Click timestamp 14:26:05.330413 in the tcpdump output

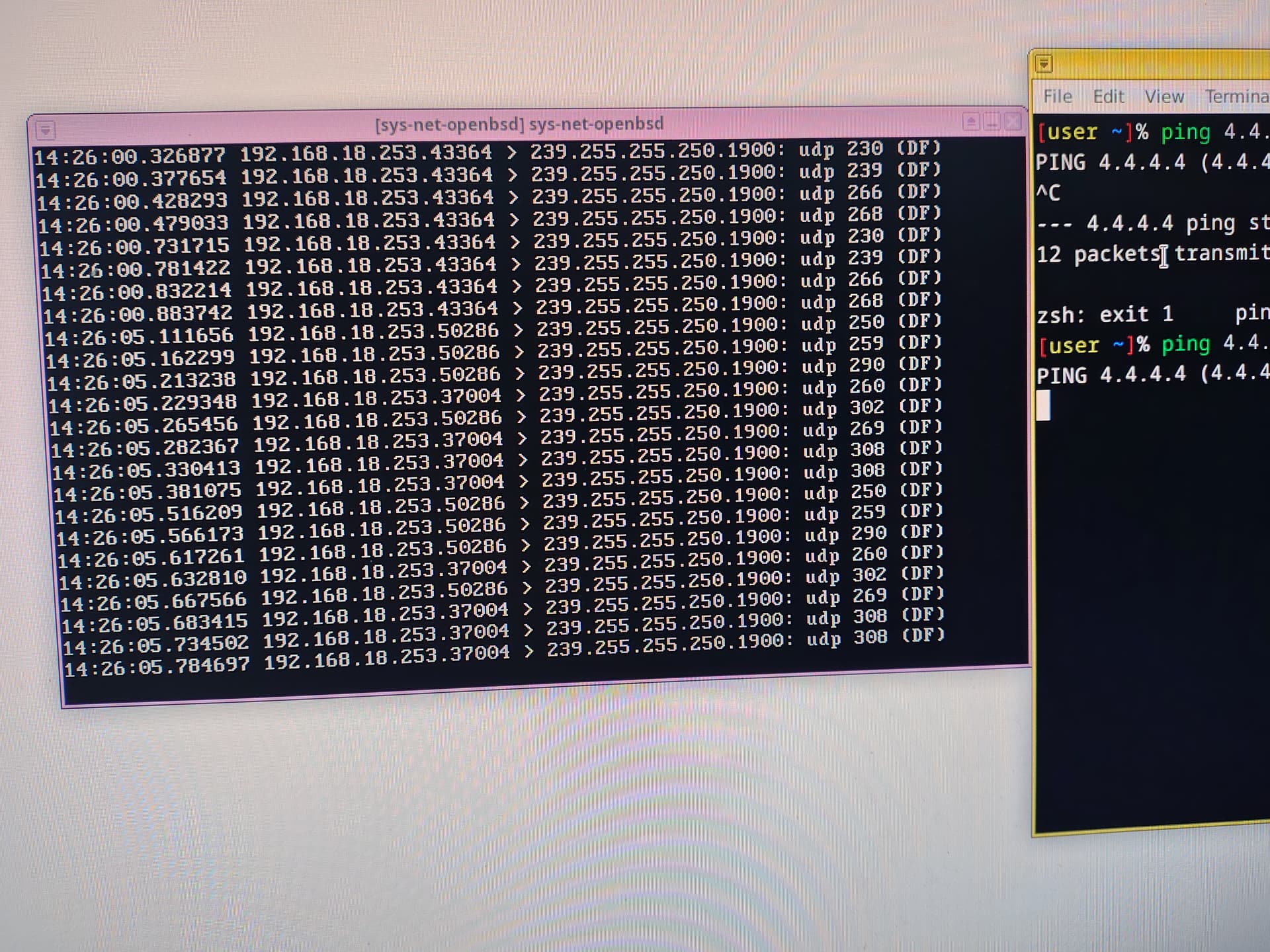tap(147, 470)
